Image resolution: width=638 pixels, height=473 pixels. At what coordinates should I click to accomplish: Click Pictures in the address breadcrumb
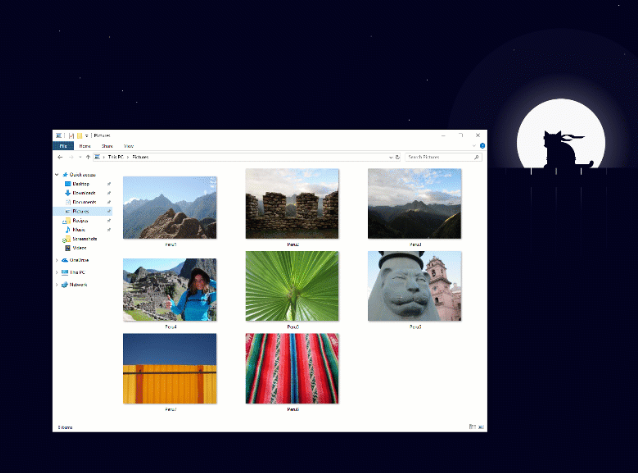point(140,157)
